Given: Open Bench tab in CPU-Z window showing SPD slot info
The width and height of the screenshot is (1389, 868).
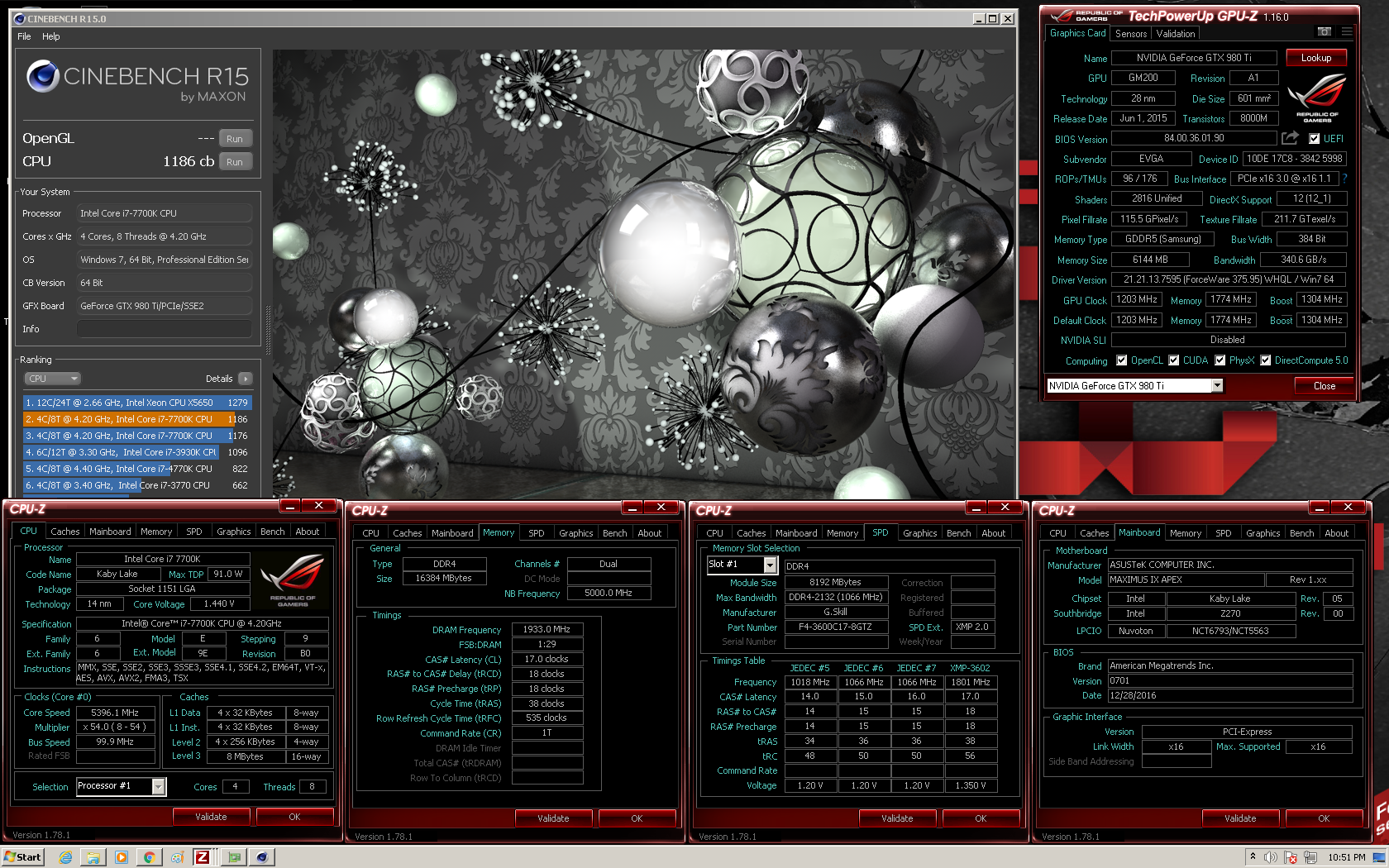Looking at the screenshot, I should coord(959,533).
